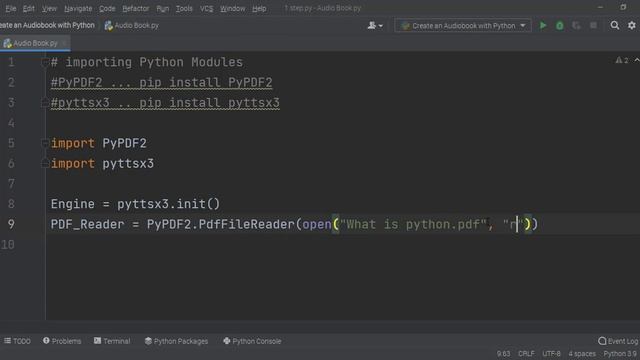This screenshot has height=360, width=640.
Task: Open the TODO tool window
Action: tap(18, 341)
